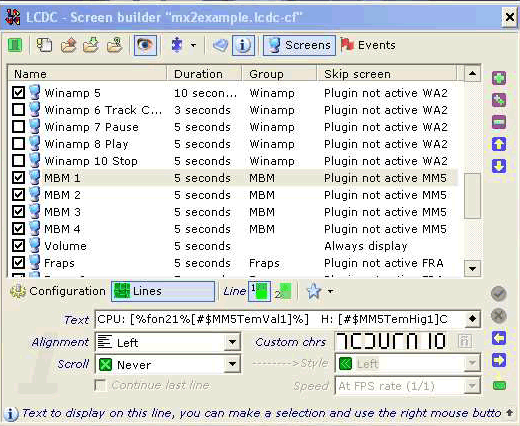Check the Winamp 8 Play checkbox
The image size is (520, 426).
pyautogui.click(x=18, y=144)
